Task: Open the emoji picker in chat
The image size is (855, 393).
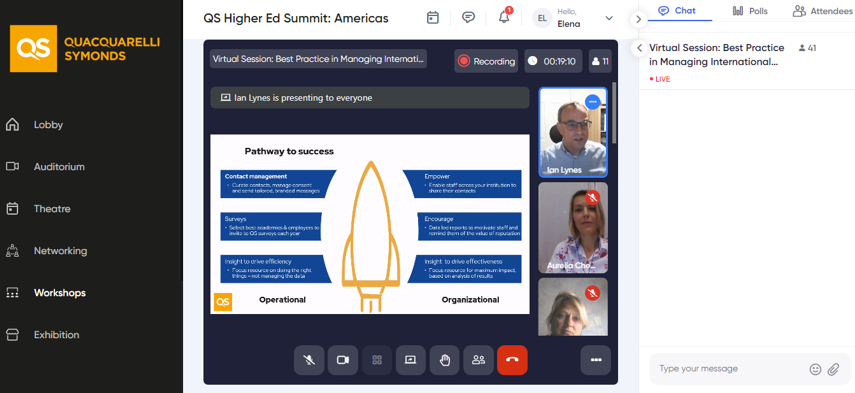Action: pos(815,369)
